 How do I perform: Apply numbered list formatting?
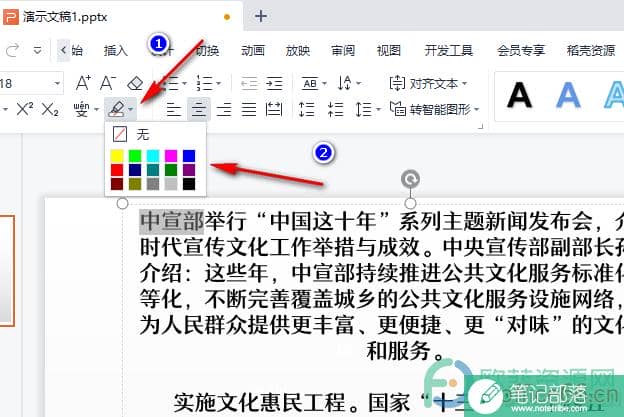pos(205,83)
